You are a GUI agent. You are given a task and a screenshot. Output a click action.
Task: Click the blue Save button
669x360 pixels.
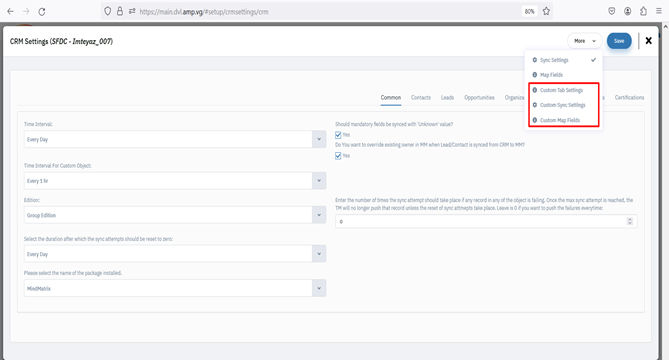619,41
